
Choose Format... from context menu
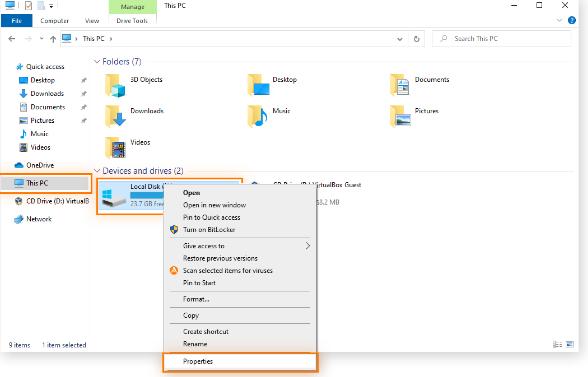[x=196, y=299]
